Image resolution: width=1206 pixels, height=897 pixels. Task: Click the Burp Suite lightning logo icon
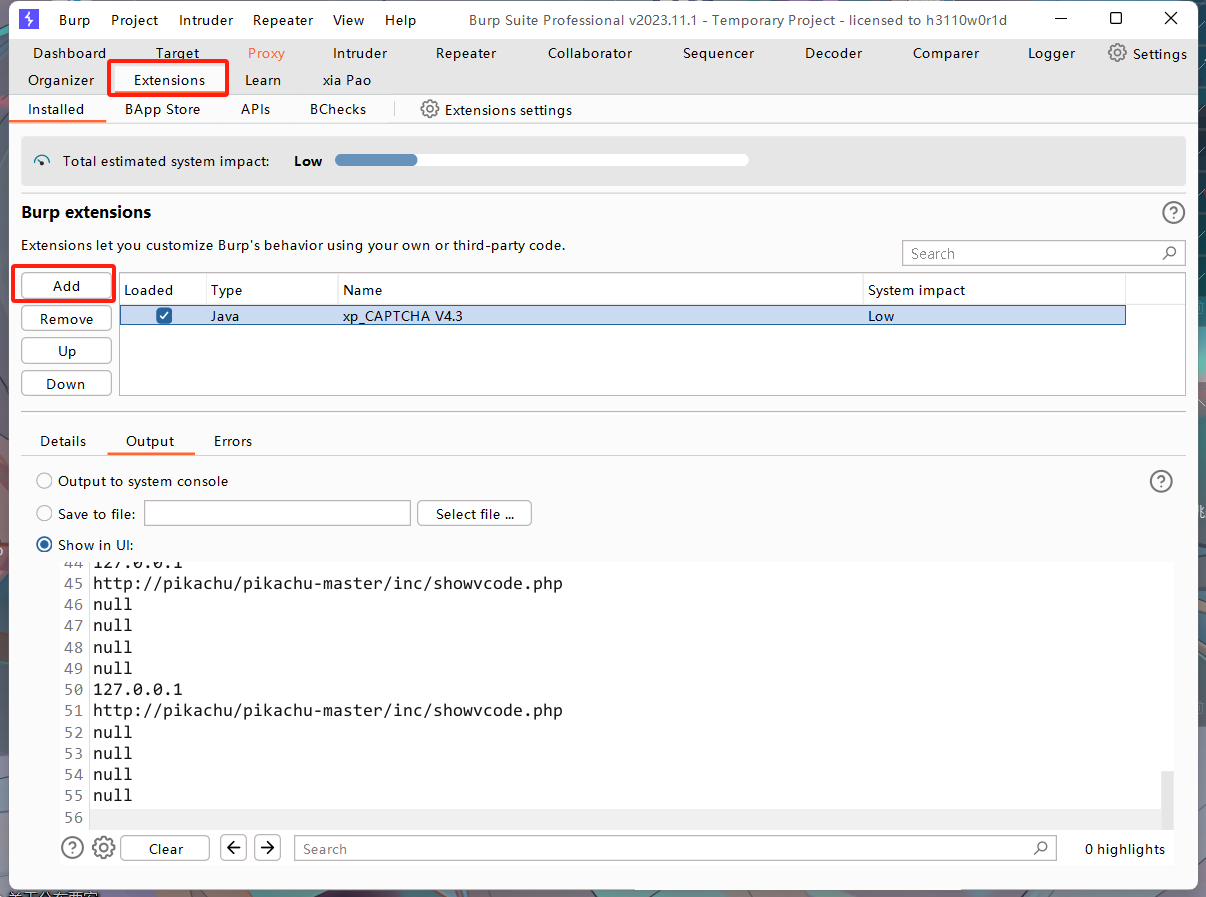coord(29,19)
